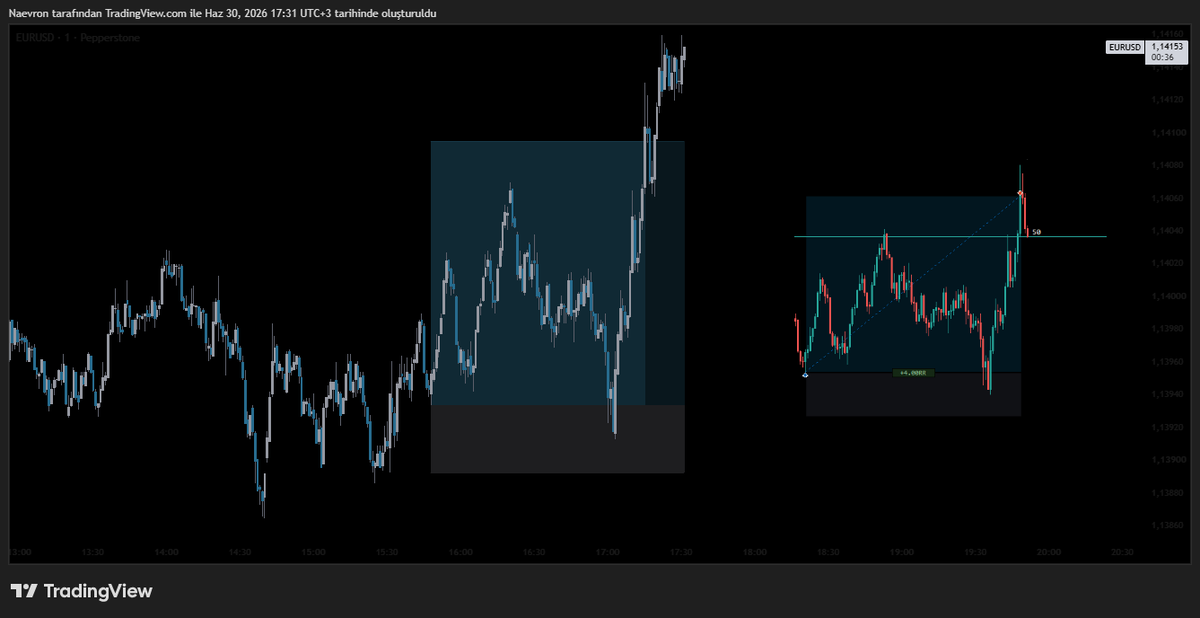Select the orange anchor point at trend line end
Viewport: 1200px width, 618px height.
point(1020,192)
